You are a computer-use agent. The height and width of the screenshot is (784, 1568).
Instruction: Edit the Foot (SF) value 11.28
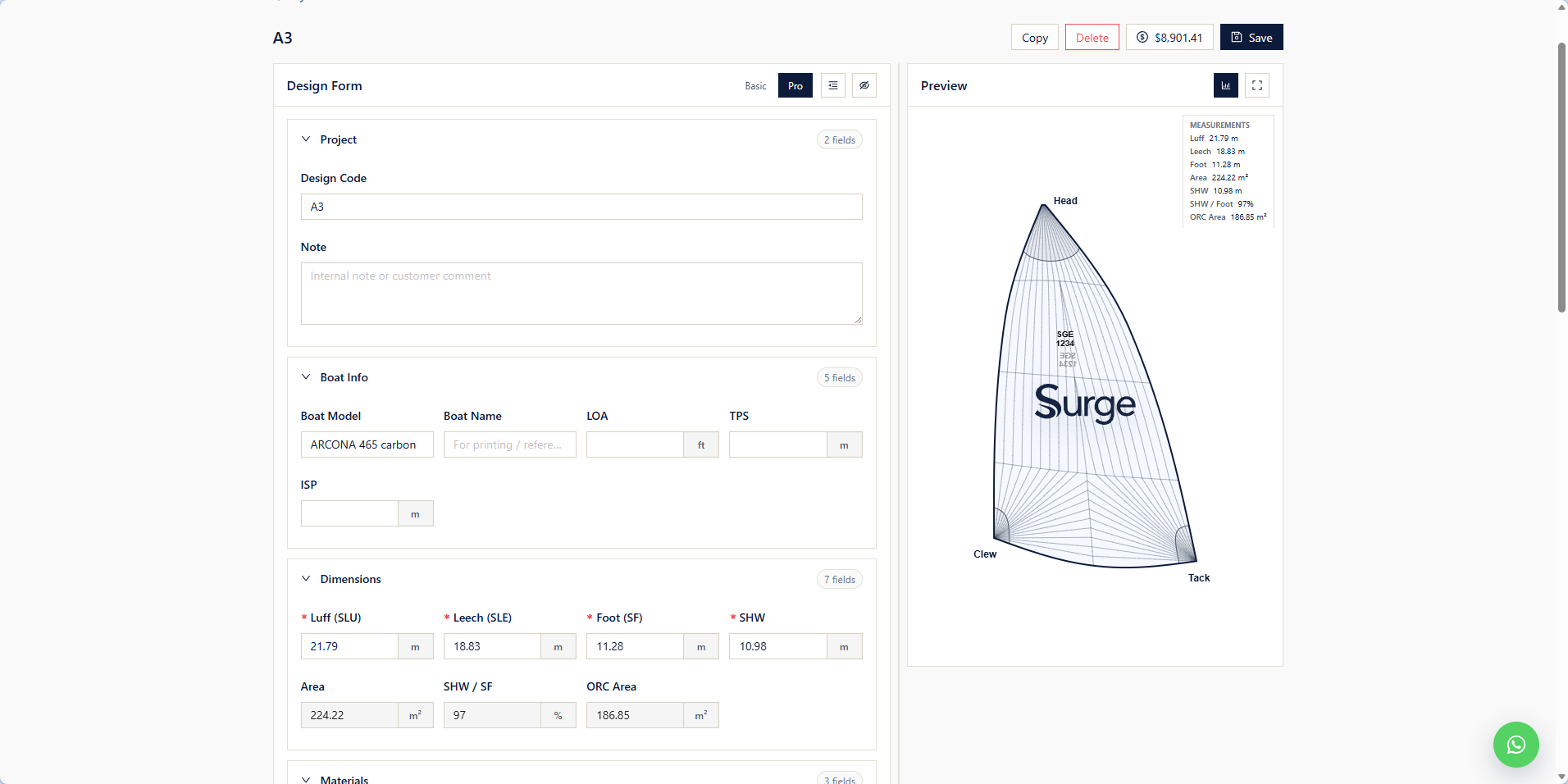pyautogui.click(x=635, y=646)
